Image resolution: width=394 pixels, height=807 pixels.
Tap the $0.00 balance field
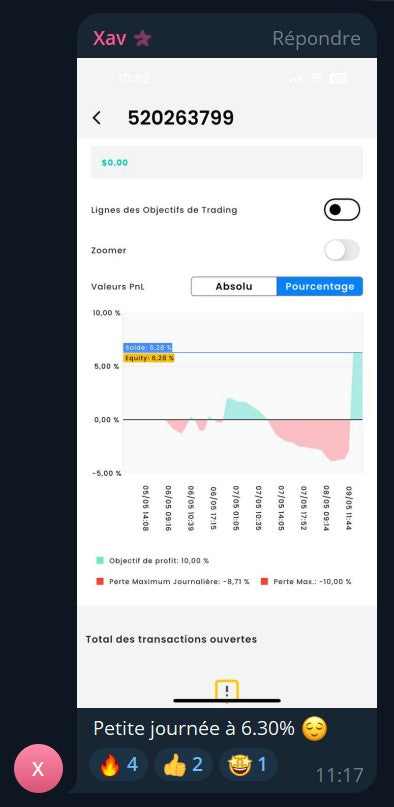point(227,163)
